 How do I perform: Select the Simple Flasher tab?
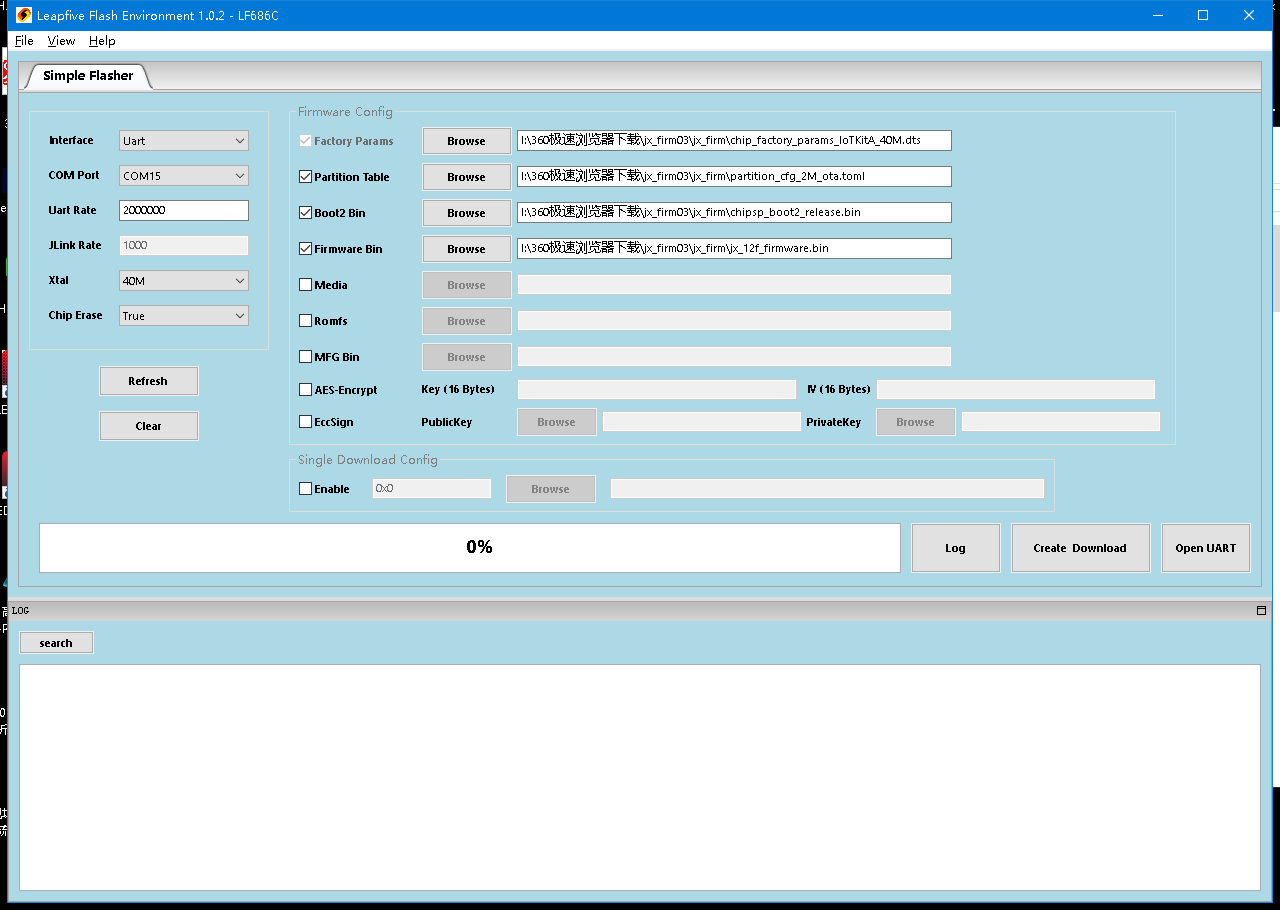pyautogui.click(x=88, y=76)
